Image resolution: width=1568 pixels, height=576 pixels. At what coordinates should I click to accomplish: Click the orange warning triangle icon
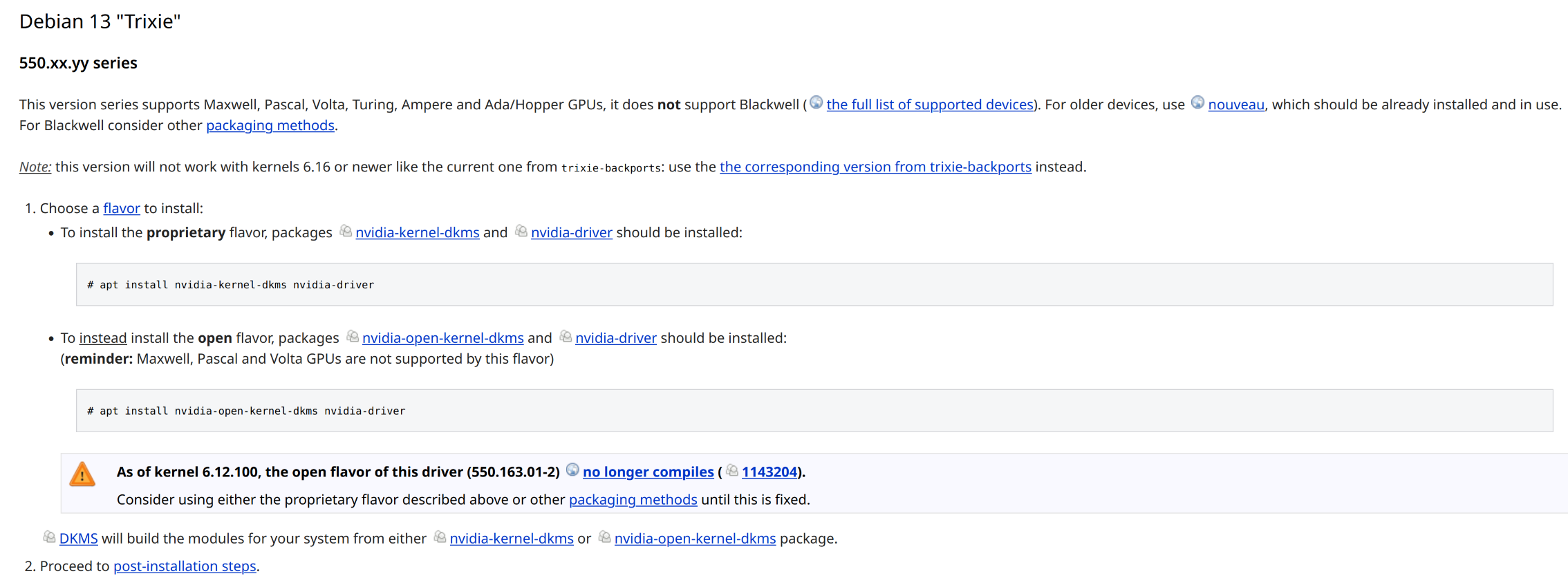(x=82, y=474)
